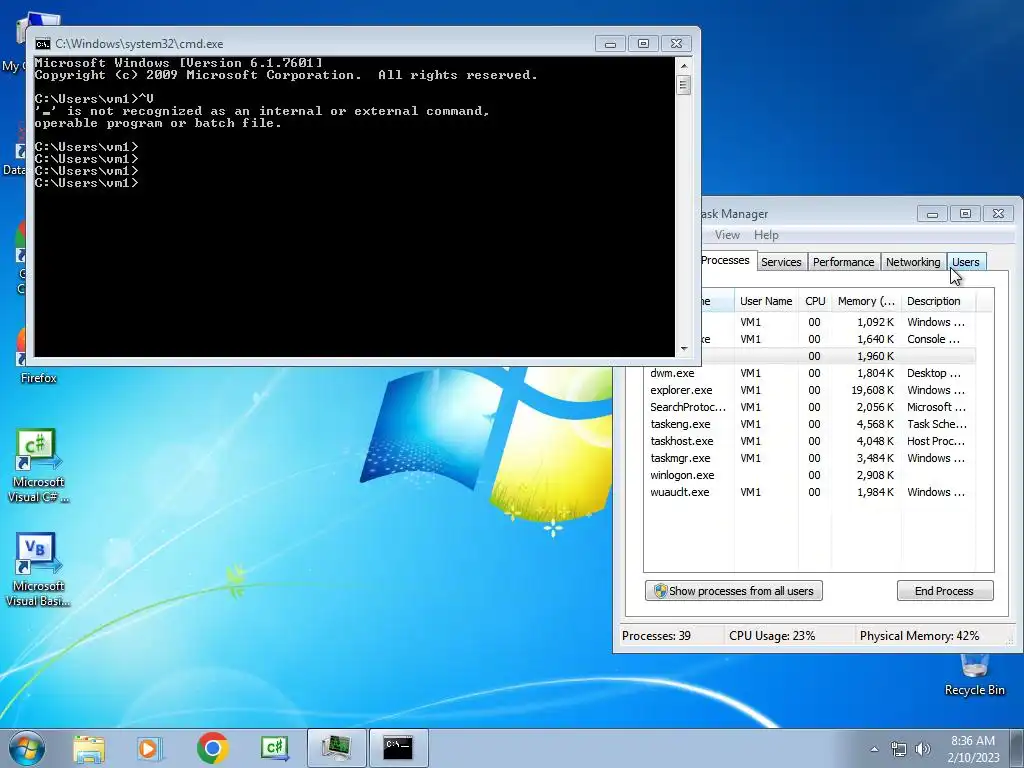Switch to the Networking tab
Viewport: 1024px width, 768px height.
(913, 262)
